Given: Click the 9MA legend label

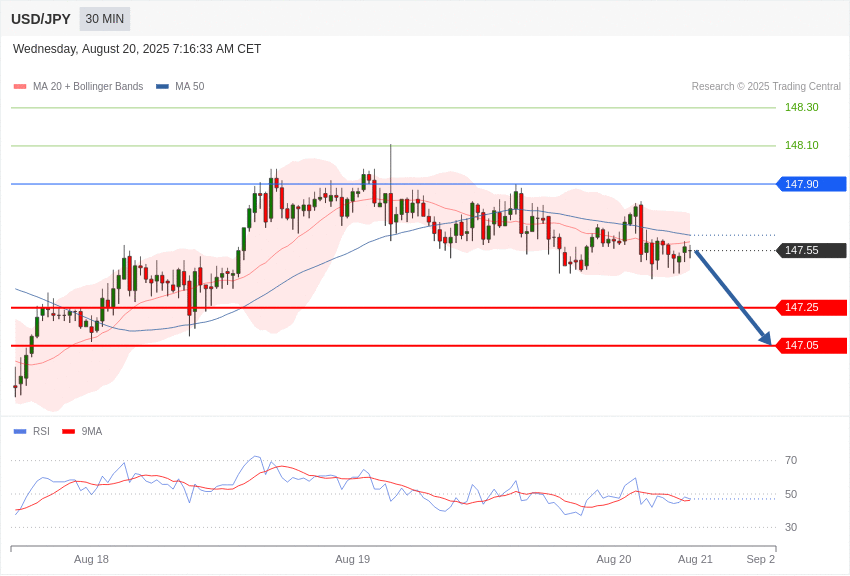Looking at the screenshot, I should [x=92, y=432].
